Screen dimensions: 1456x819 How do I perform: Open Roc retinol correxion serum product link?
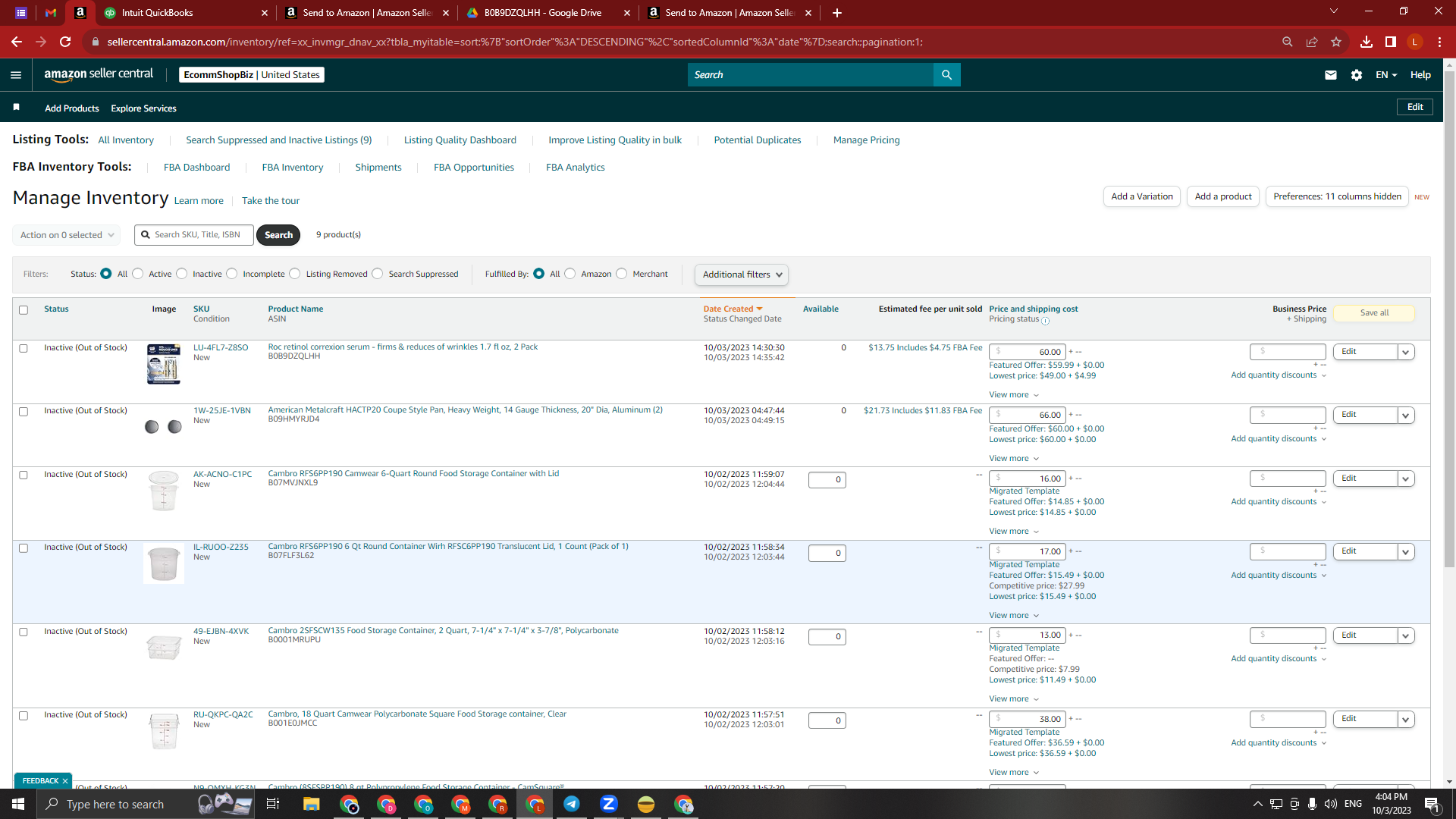[403, 347]
